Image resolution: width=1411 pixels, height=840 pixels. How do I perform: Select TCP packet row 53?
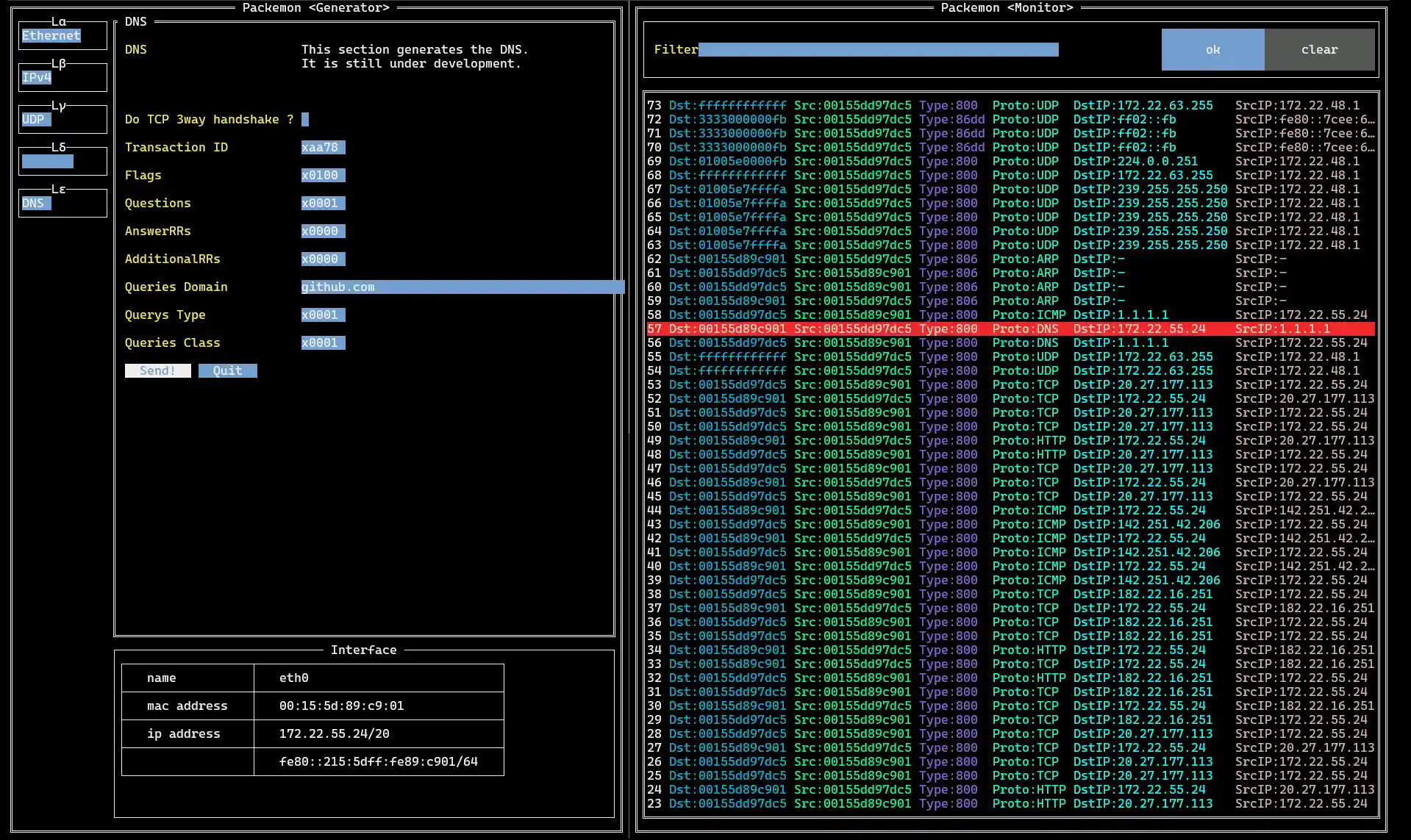(1011, 384)
